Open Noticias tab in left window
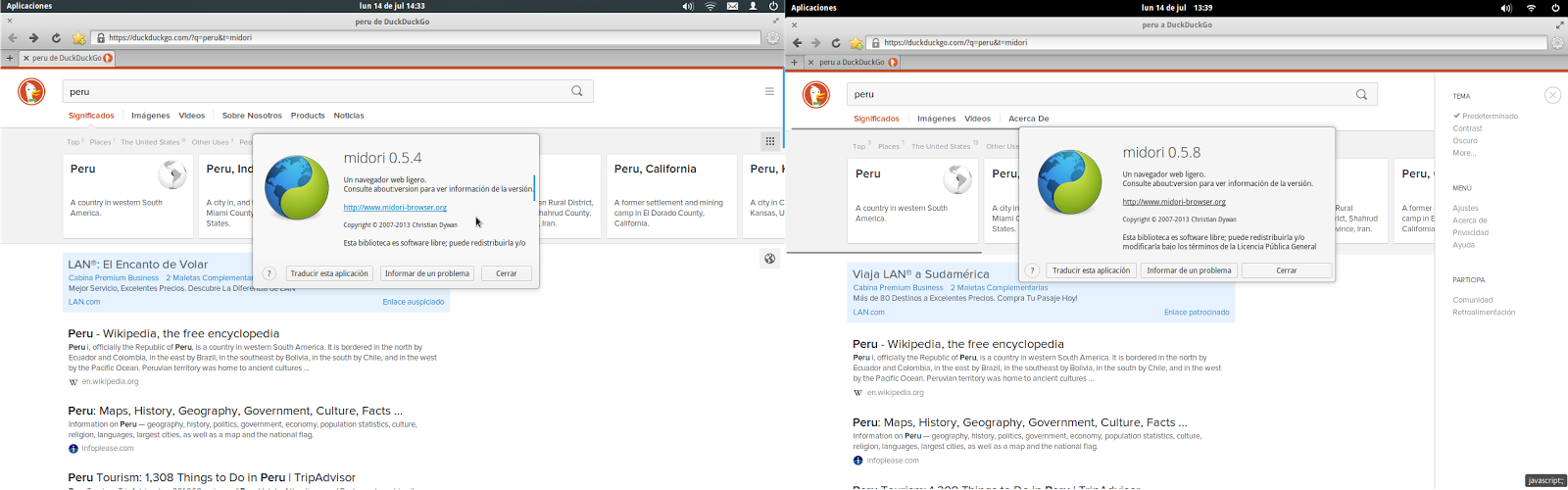 click(349, 116)
